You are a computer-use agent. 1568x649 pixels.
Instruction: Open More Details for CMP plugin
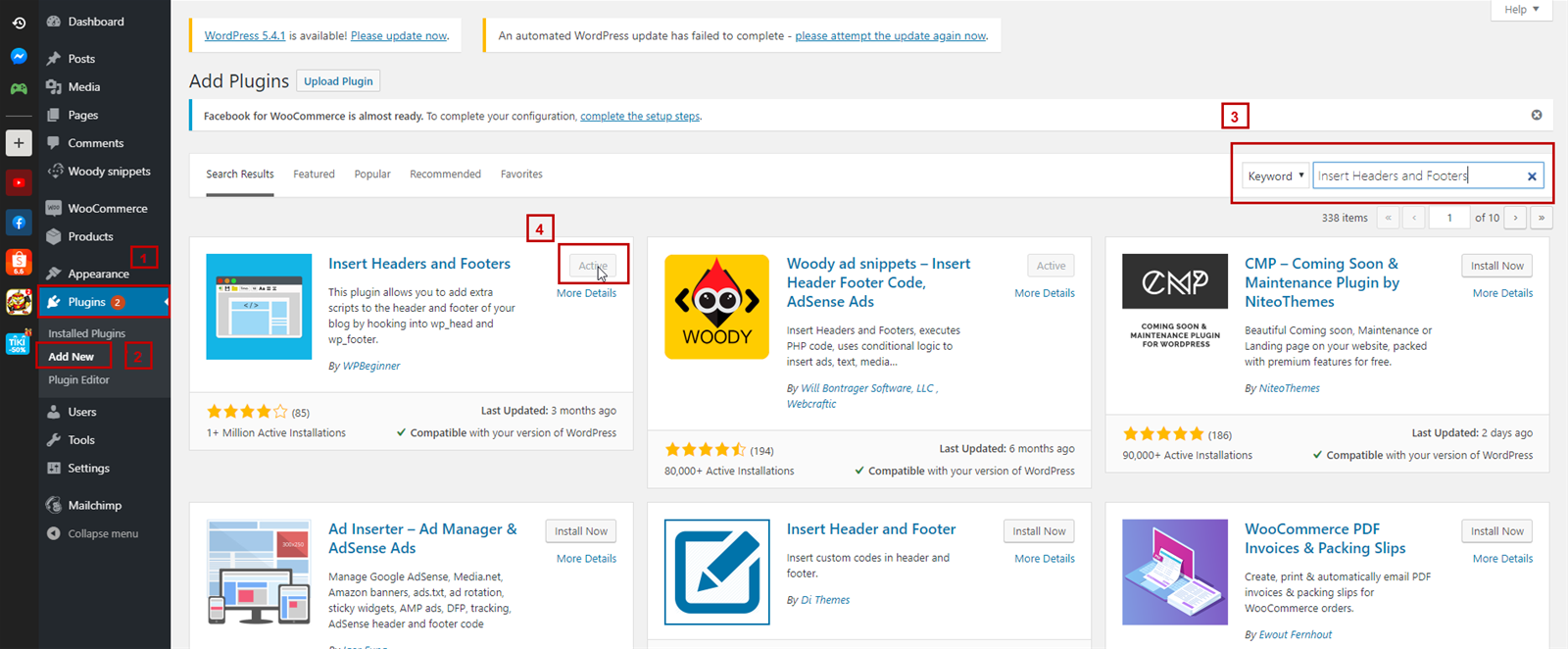tap(1502, 293)
